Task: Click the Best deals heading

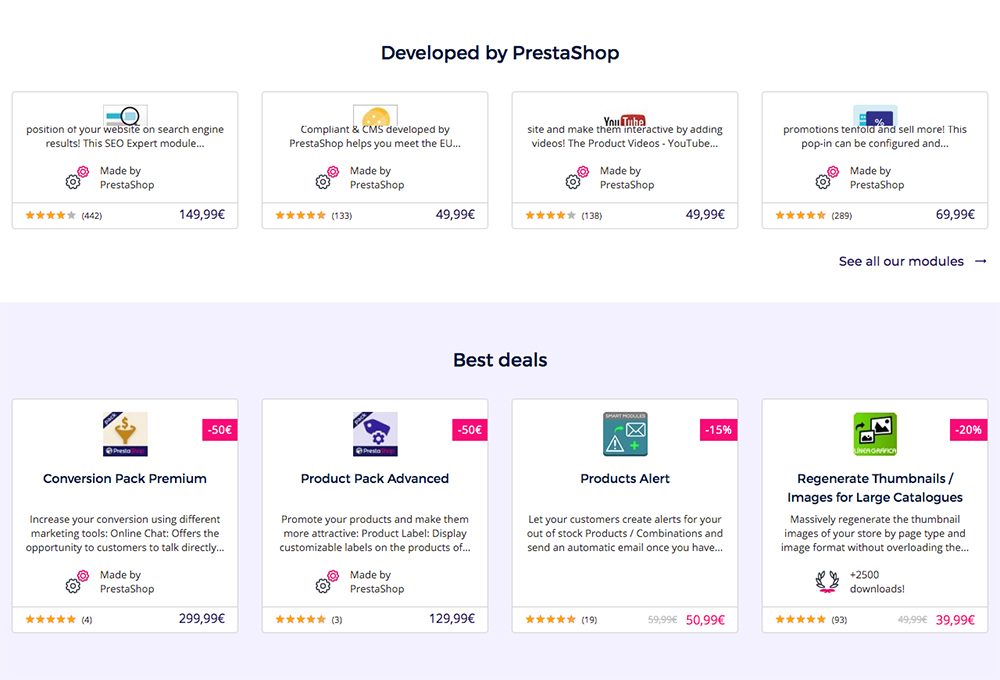Action: (x=500, y=360)
